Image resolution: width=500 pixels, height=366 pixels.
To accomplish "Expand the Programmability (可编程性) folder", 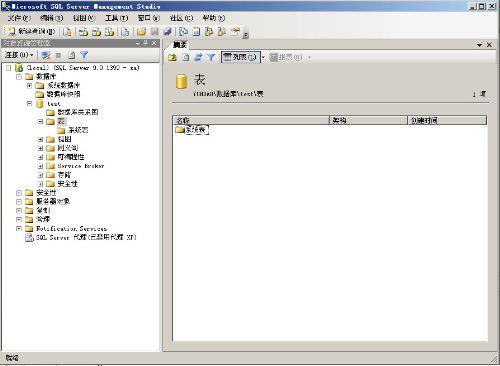I will 40,157.
